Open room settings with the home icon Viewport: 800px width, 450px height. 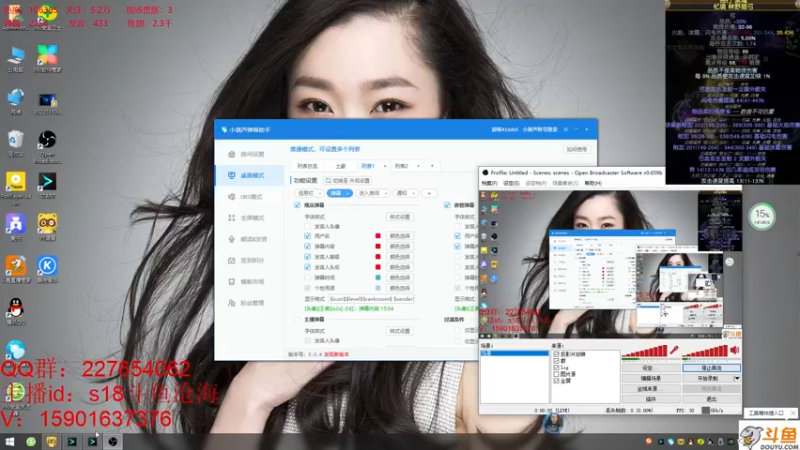pos(232,154)
